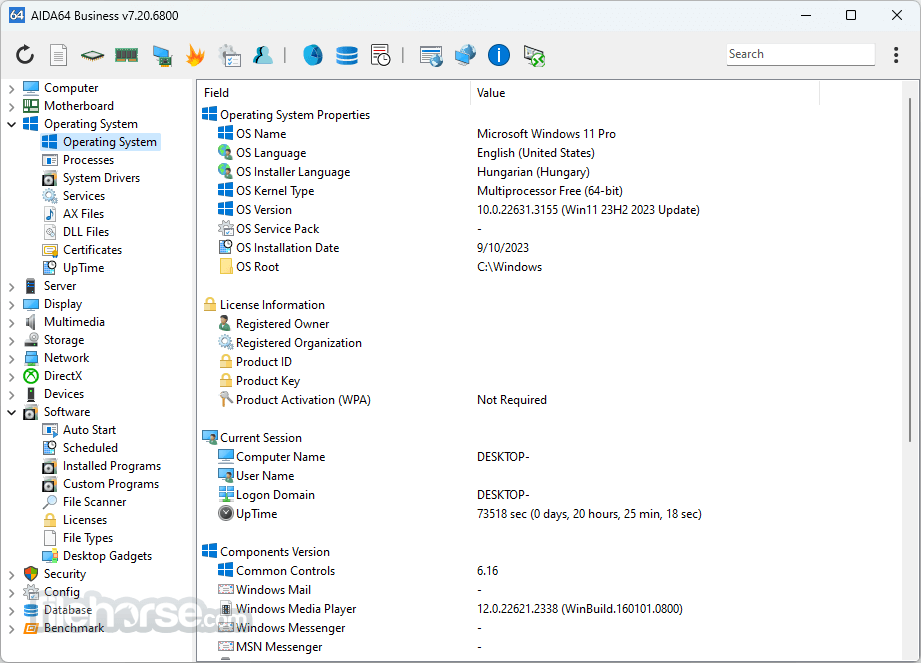Open AX Files tree item

click(83, 214)
